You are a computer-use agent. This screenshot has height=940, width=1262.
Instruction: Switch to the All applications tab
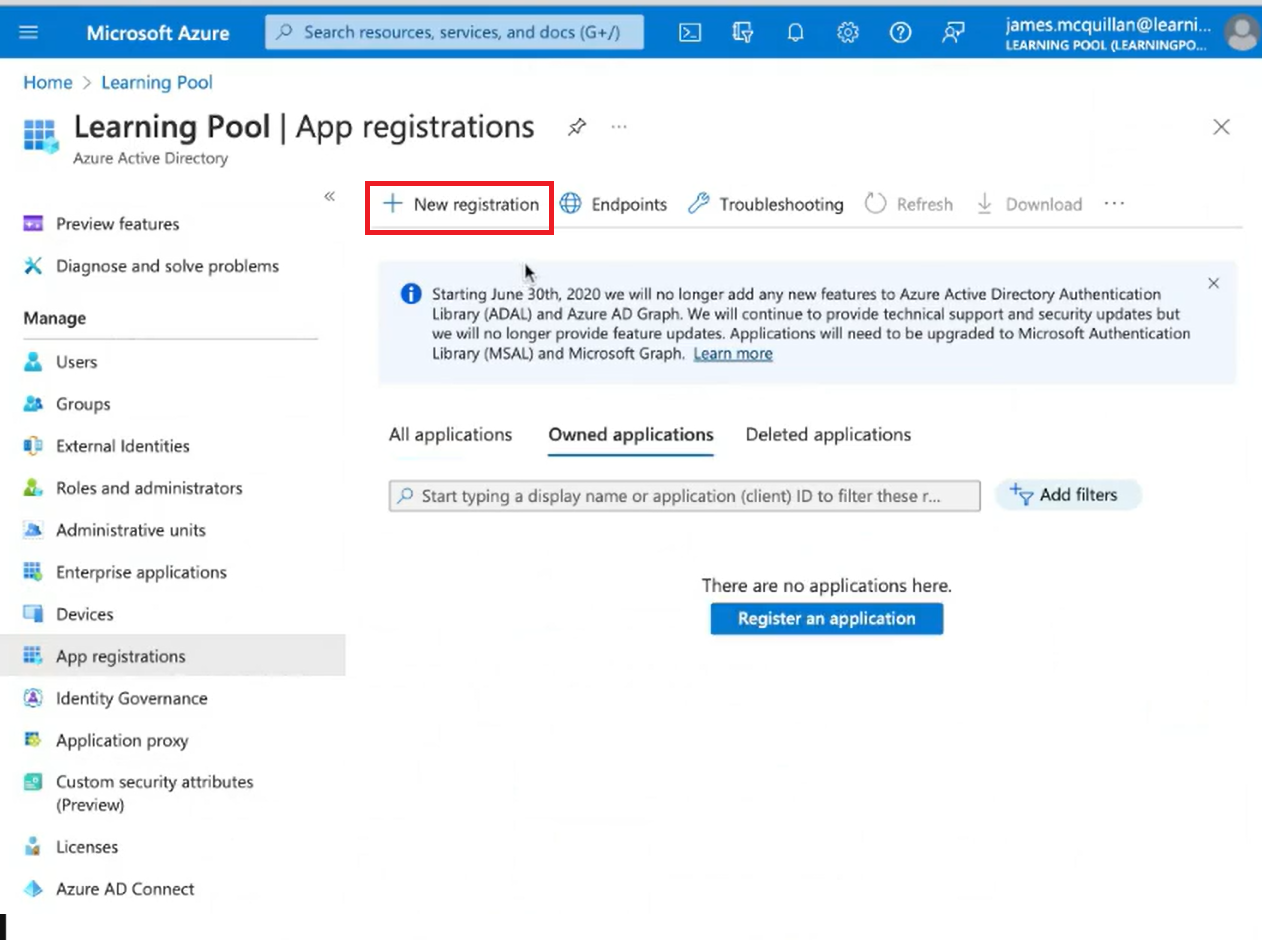450,434
